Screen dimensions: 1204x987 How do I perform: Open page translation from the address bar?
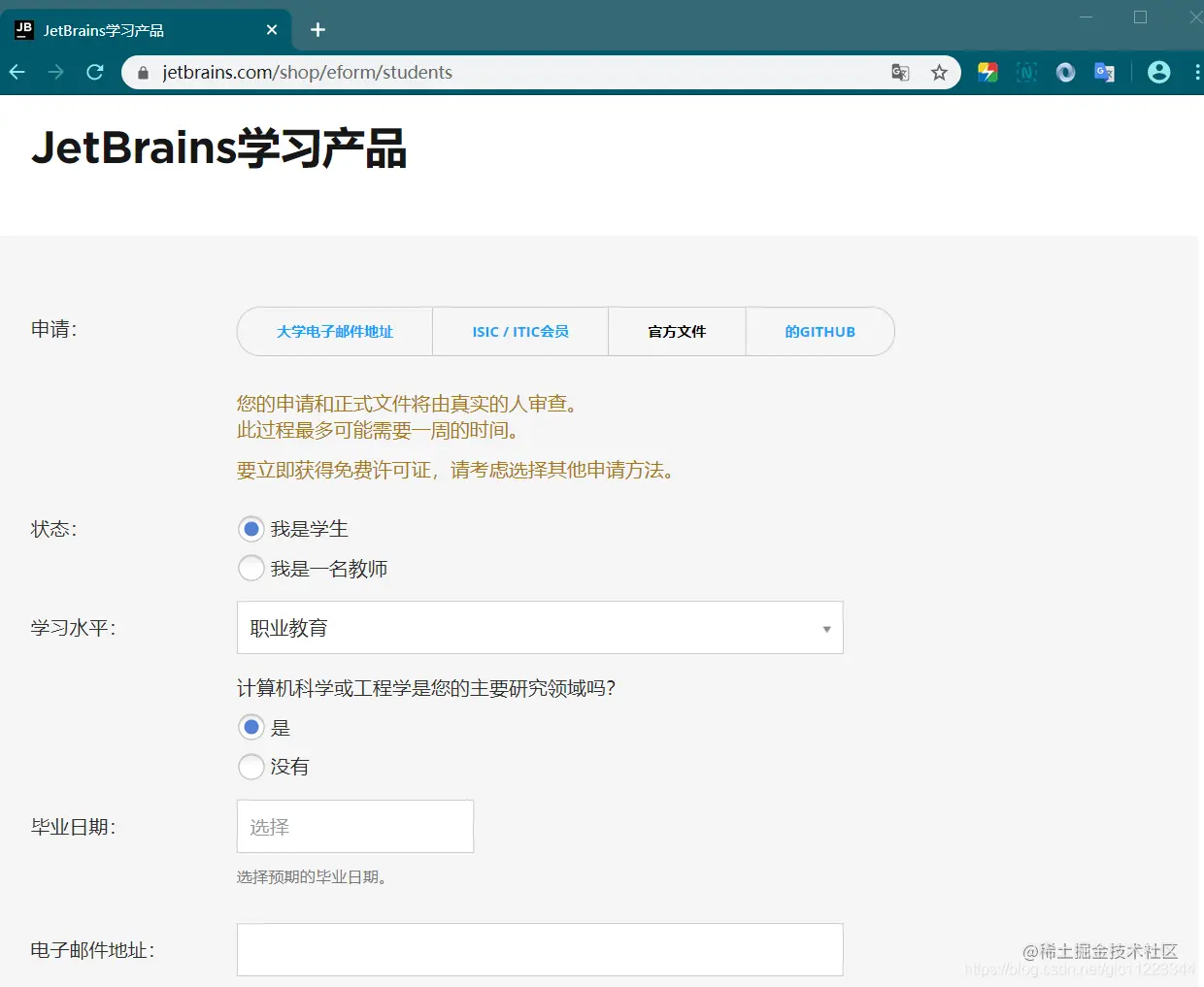click(x=899, y=72)
